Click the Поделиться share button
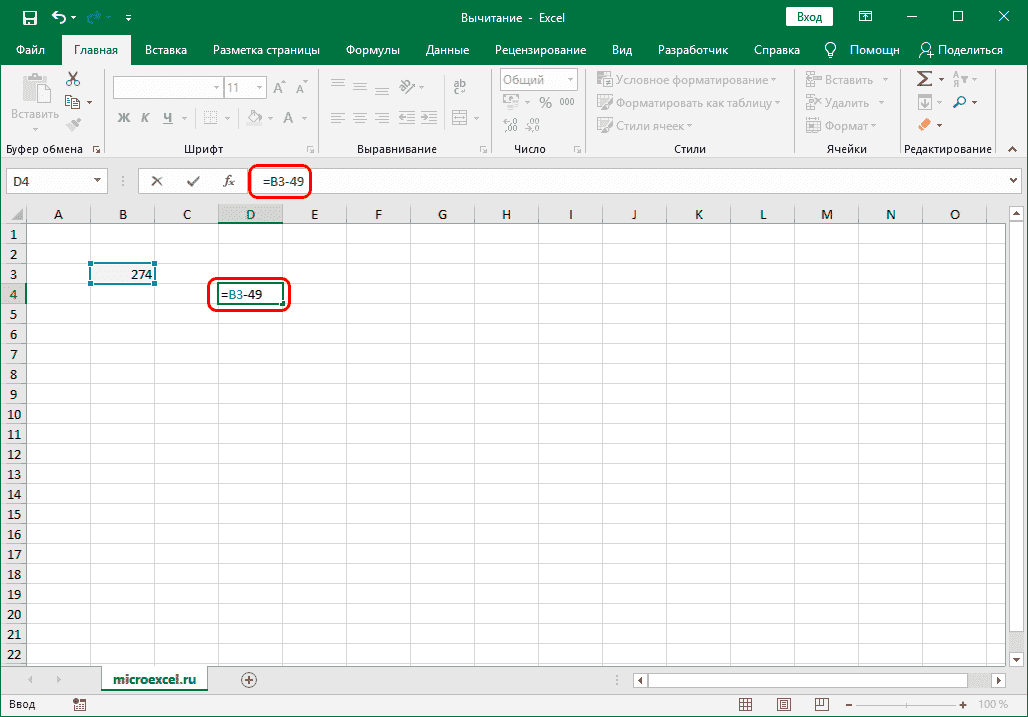The height and width of the screenshot is (717, 1028). [960, 50]
